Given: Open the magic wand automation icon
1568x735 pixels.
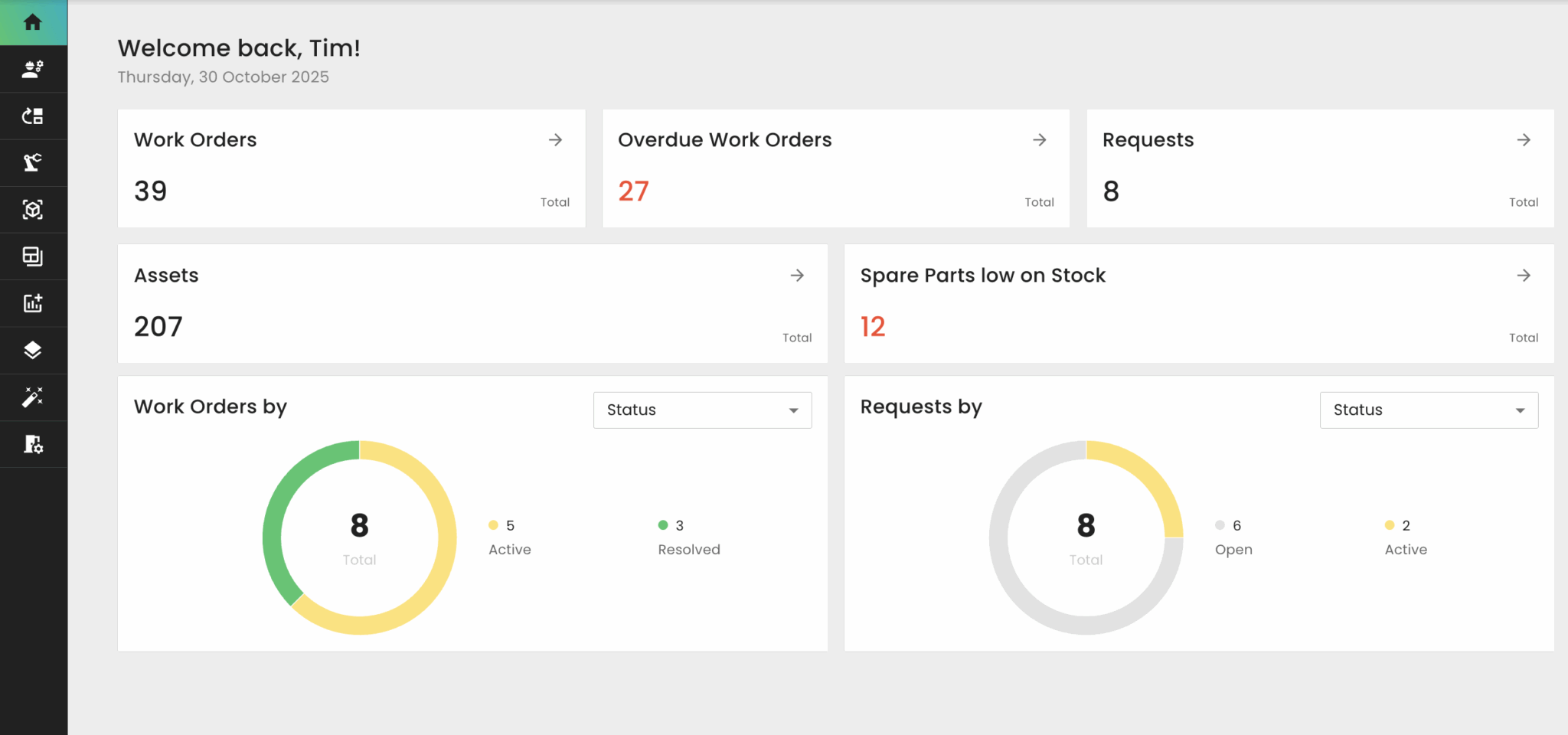Looking at the screenshot, I should click(34, 397).
